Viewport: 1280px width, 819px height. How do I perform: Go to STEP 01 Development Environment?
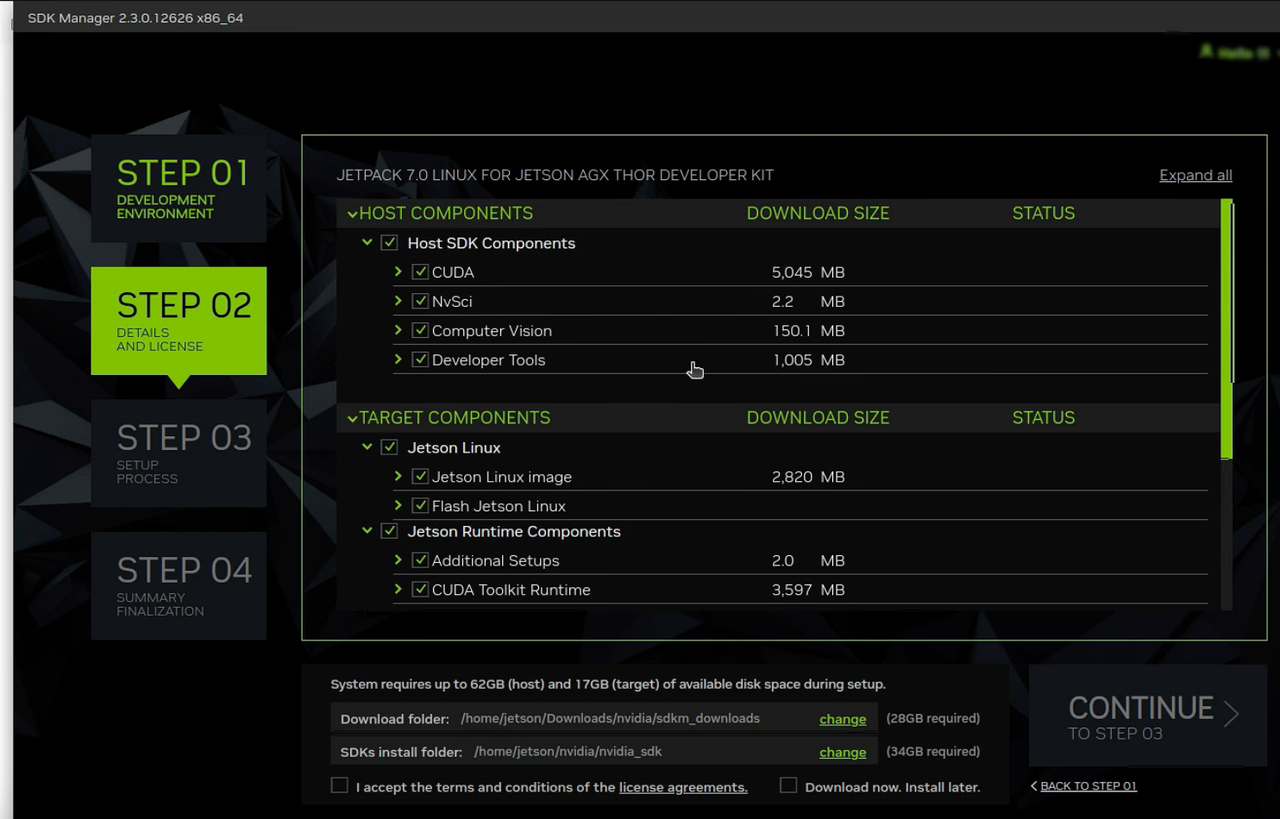(x=179, y=188)
